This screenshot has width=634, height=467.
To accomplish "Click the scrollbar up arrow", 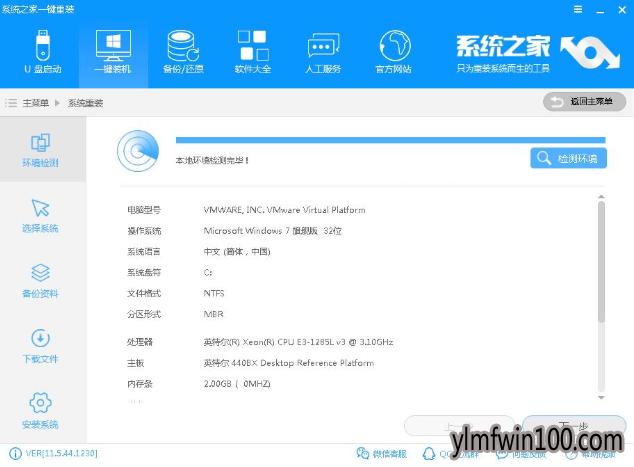I will tap(601, 197).
